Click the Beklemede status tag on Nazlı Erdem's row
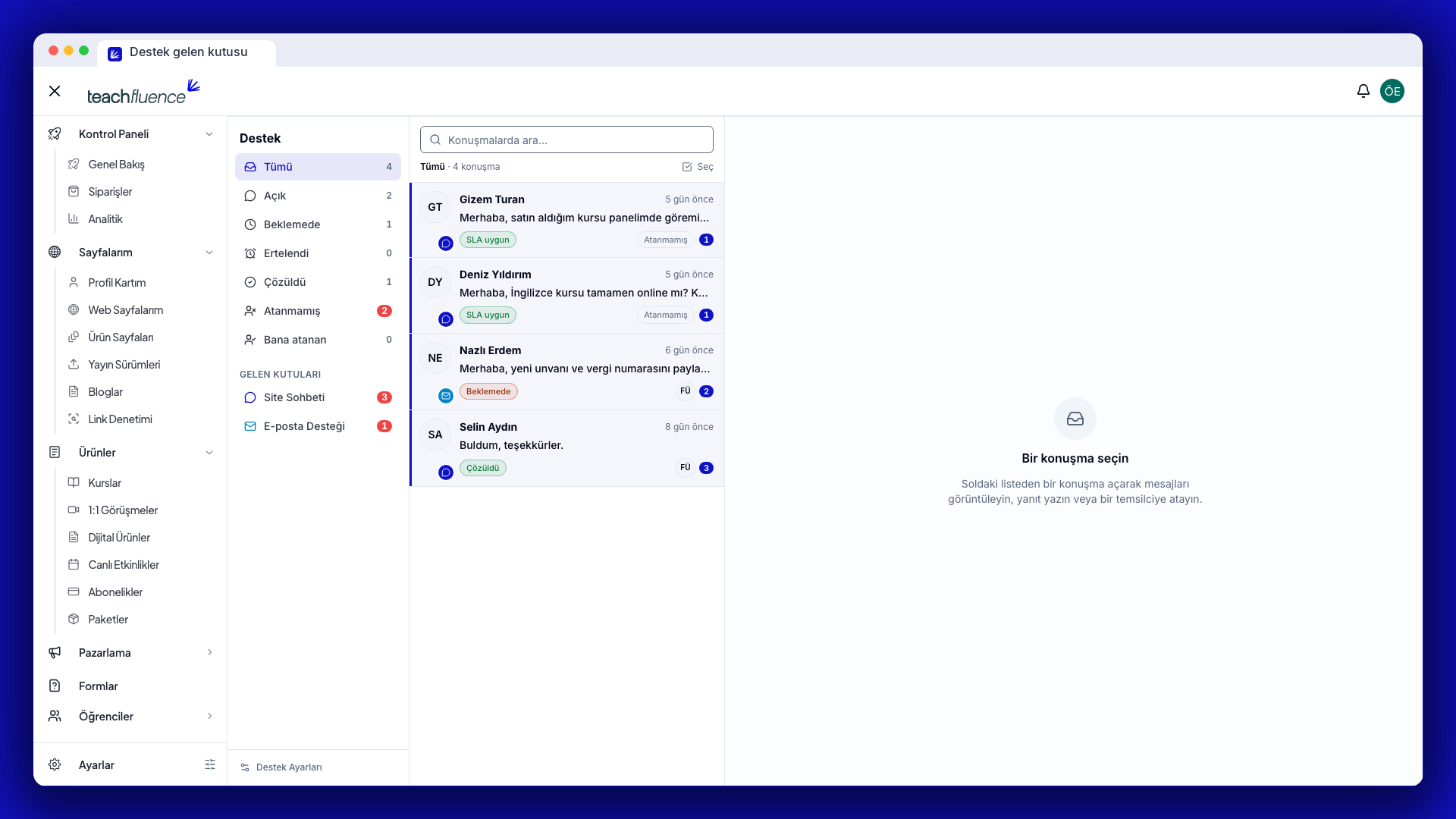This screenshot has width=1456, height=819. tap(488, 391)
